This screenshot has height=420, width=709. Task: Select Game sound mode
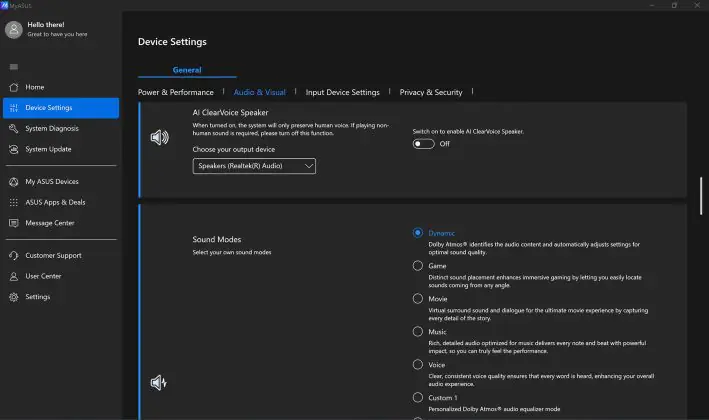(418, 266)
